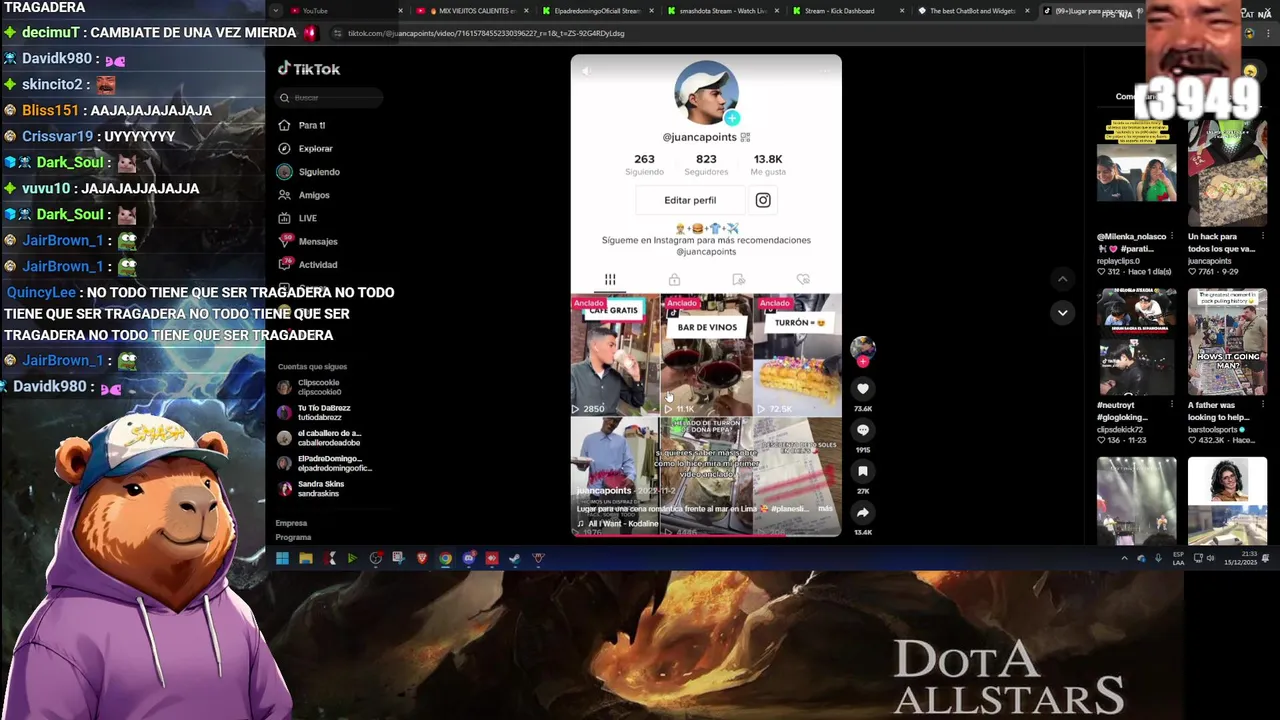Screen dimensions: 1280x720
Task: Open the browser tab search dropdown arrow
Action: [275, 11]
